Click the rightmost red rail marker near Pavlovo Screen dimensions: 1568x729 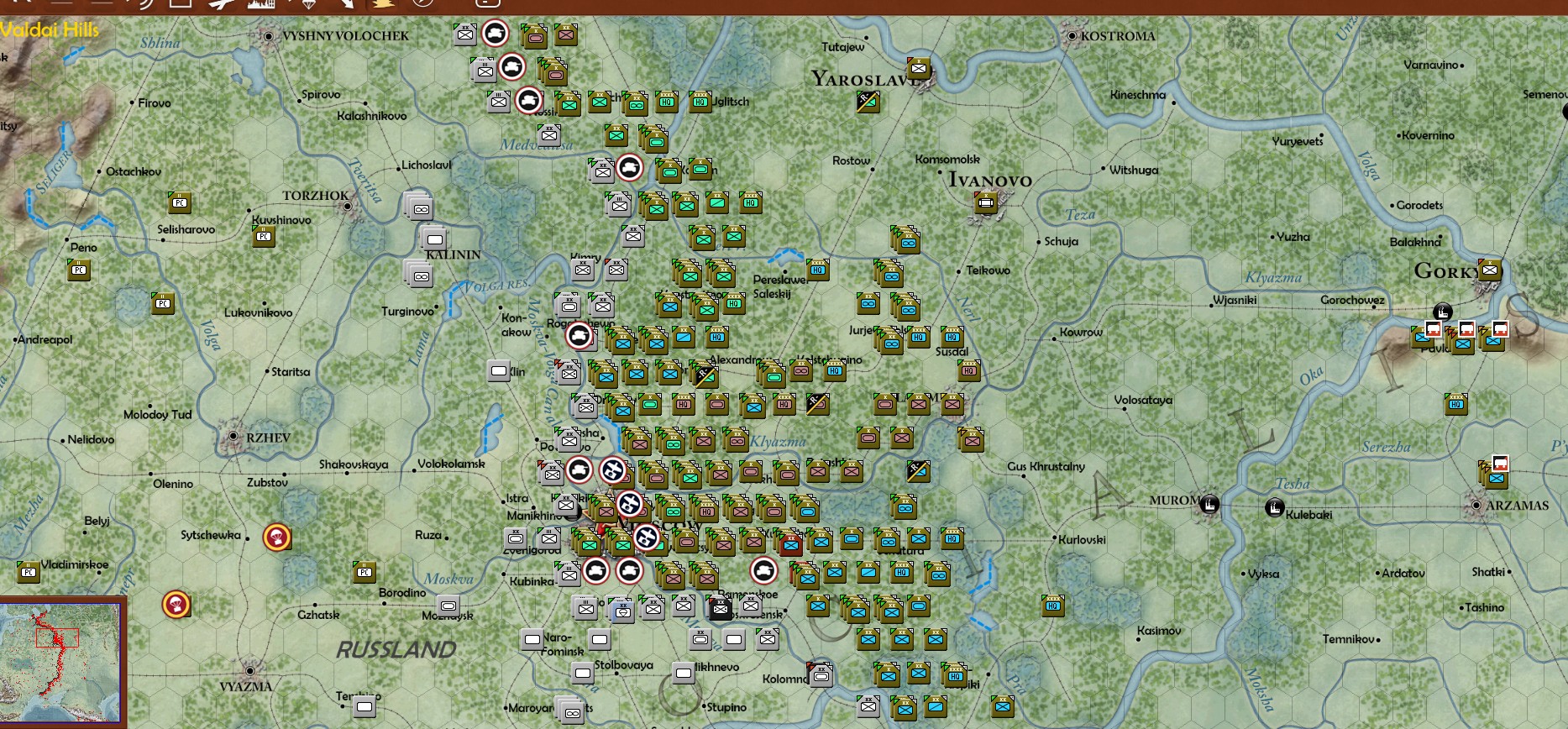[x=1500, y=328]
